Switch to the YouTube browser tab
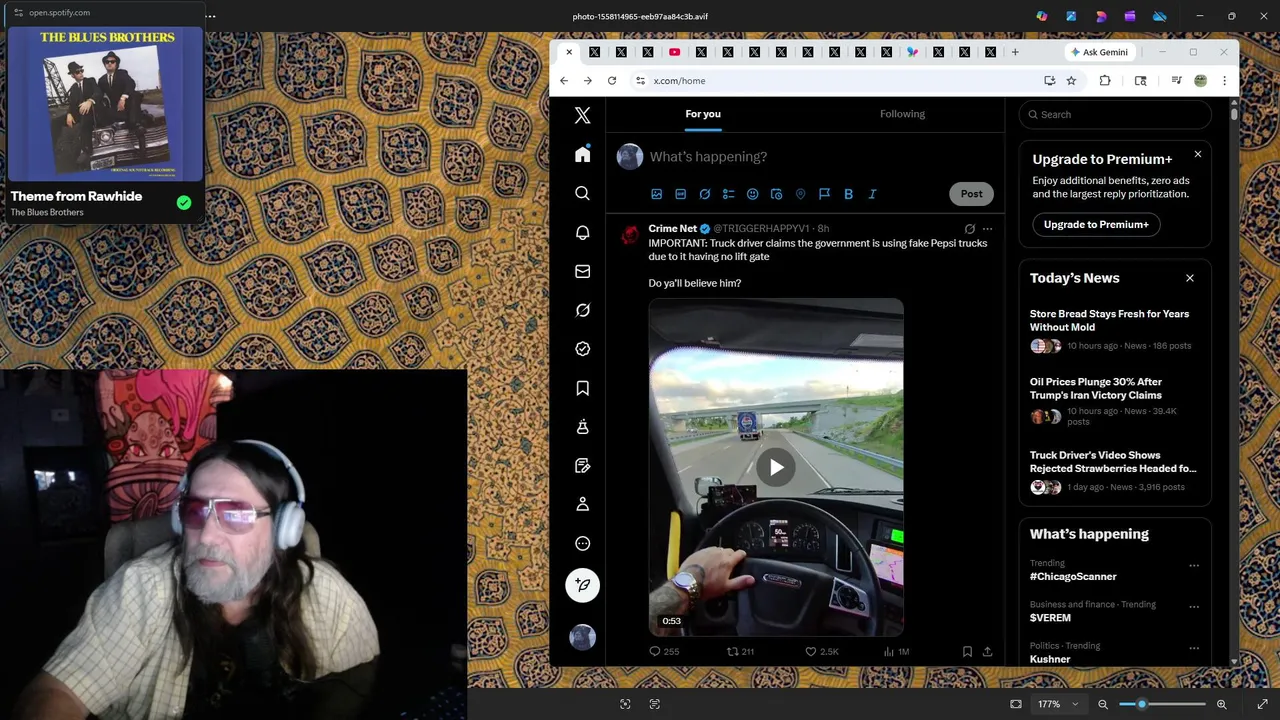 [x=674, y=52]
